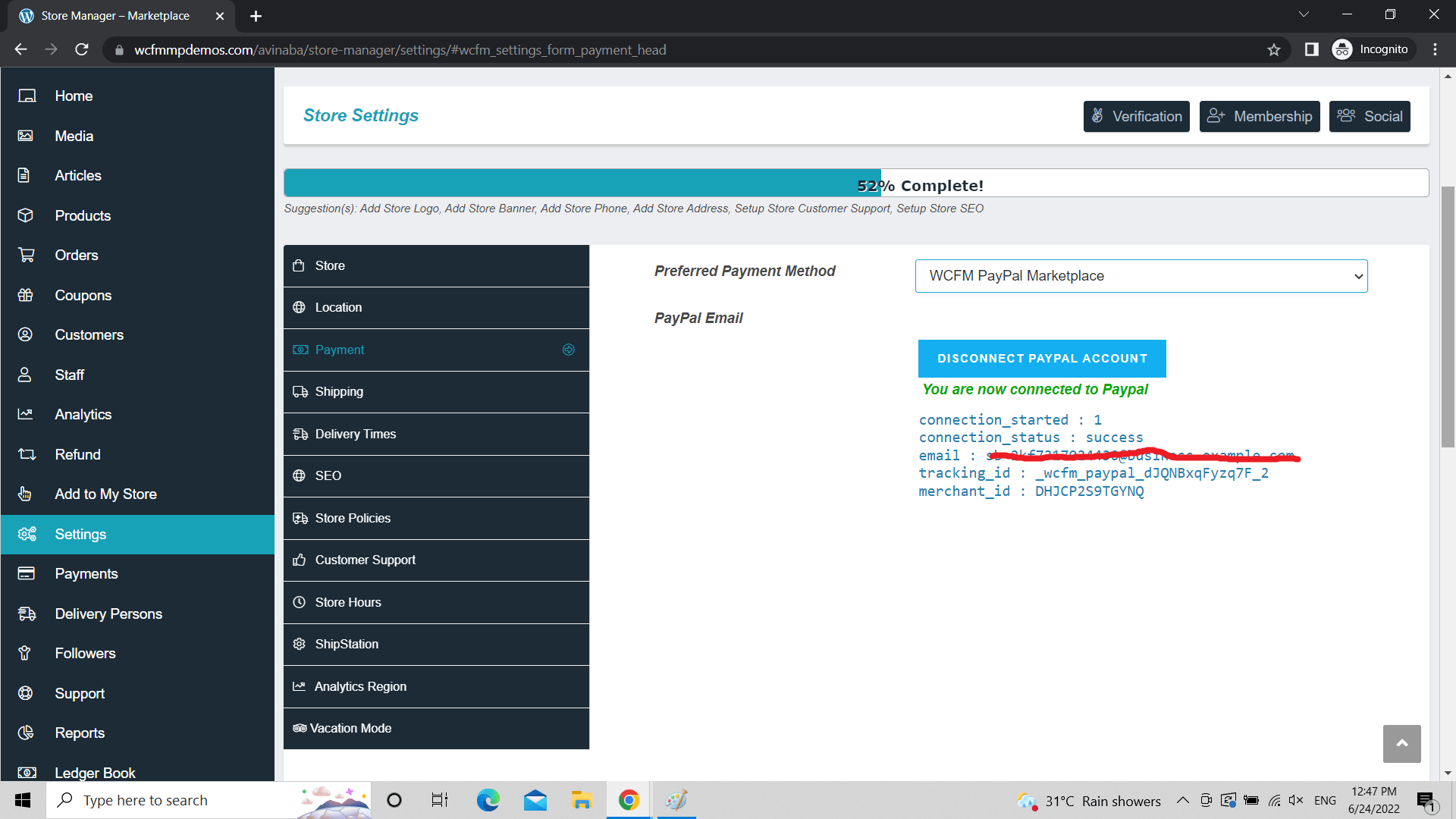Click the Disconnect PayPal Account button
The image size is (1456, 819).
(x=1042, y=358)
